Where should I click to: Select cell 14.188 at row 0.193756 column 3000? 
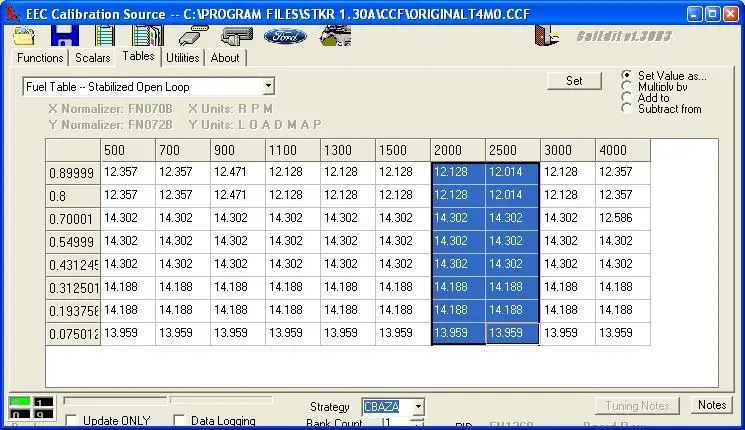coord(568,310)
